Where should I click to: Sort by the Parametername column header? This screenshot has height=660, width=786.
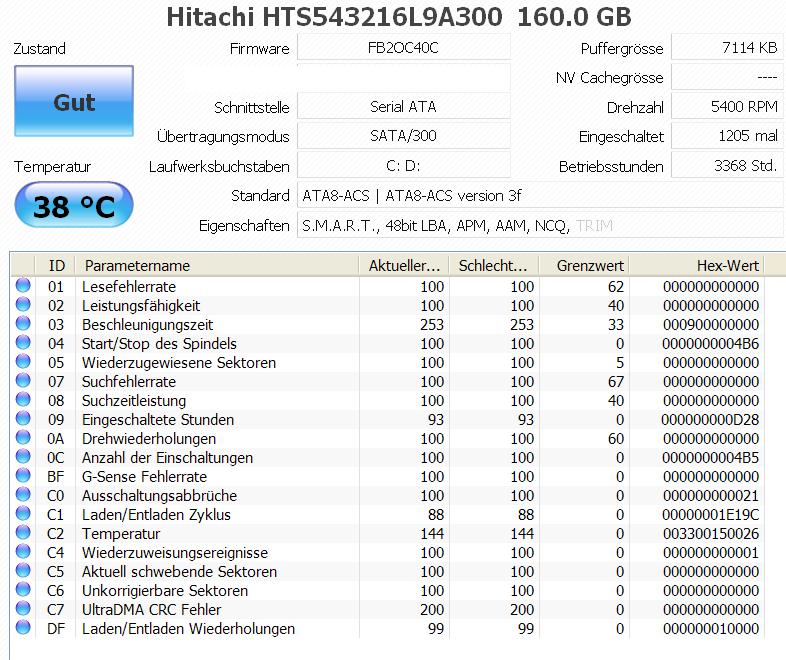point(217,266)
